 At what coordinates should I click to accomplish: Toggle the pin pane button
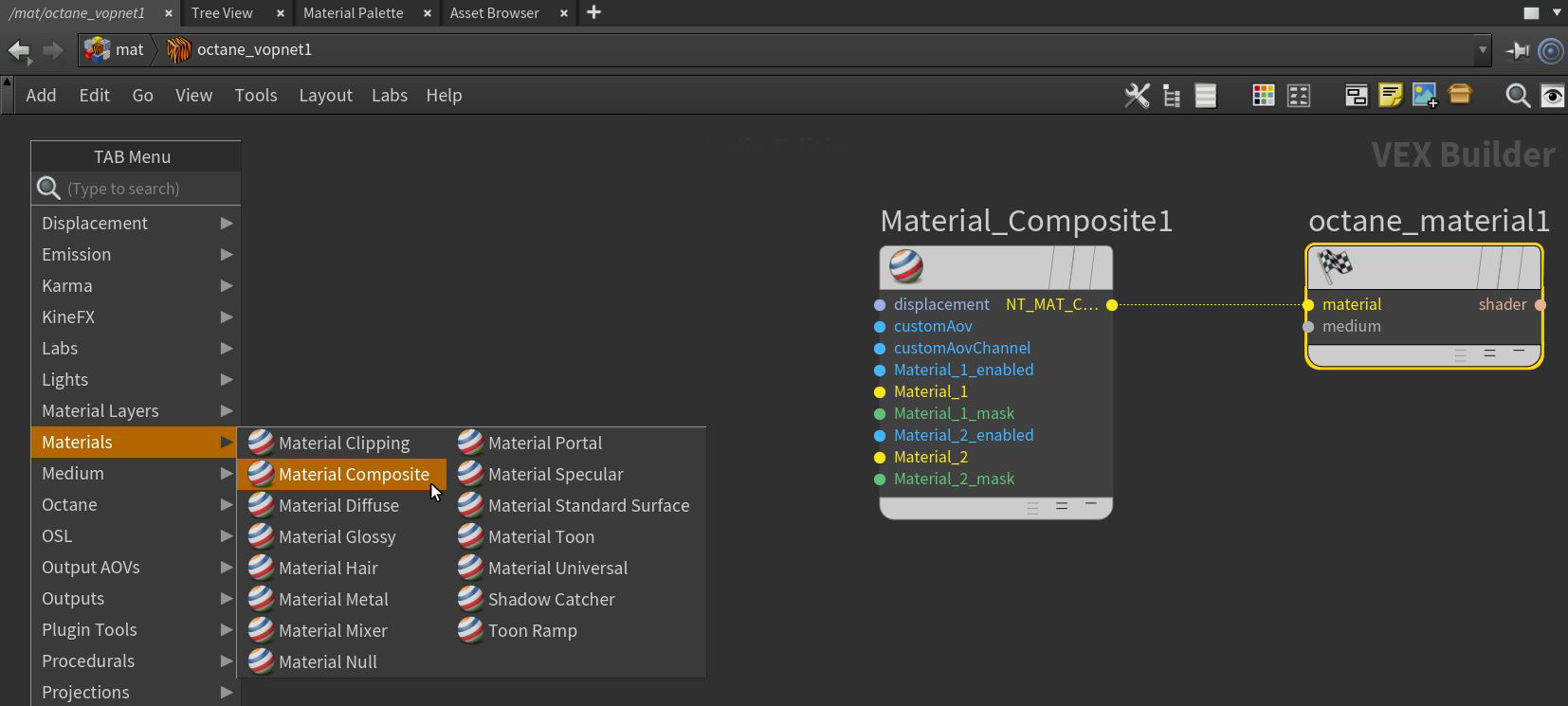(x=1518, y=50)
